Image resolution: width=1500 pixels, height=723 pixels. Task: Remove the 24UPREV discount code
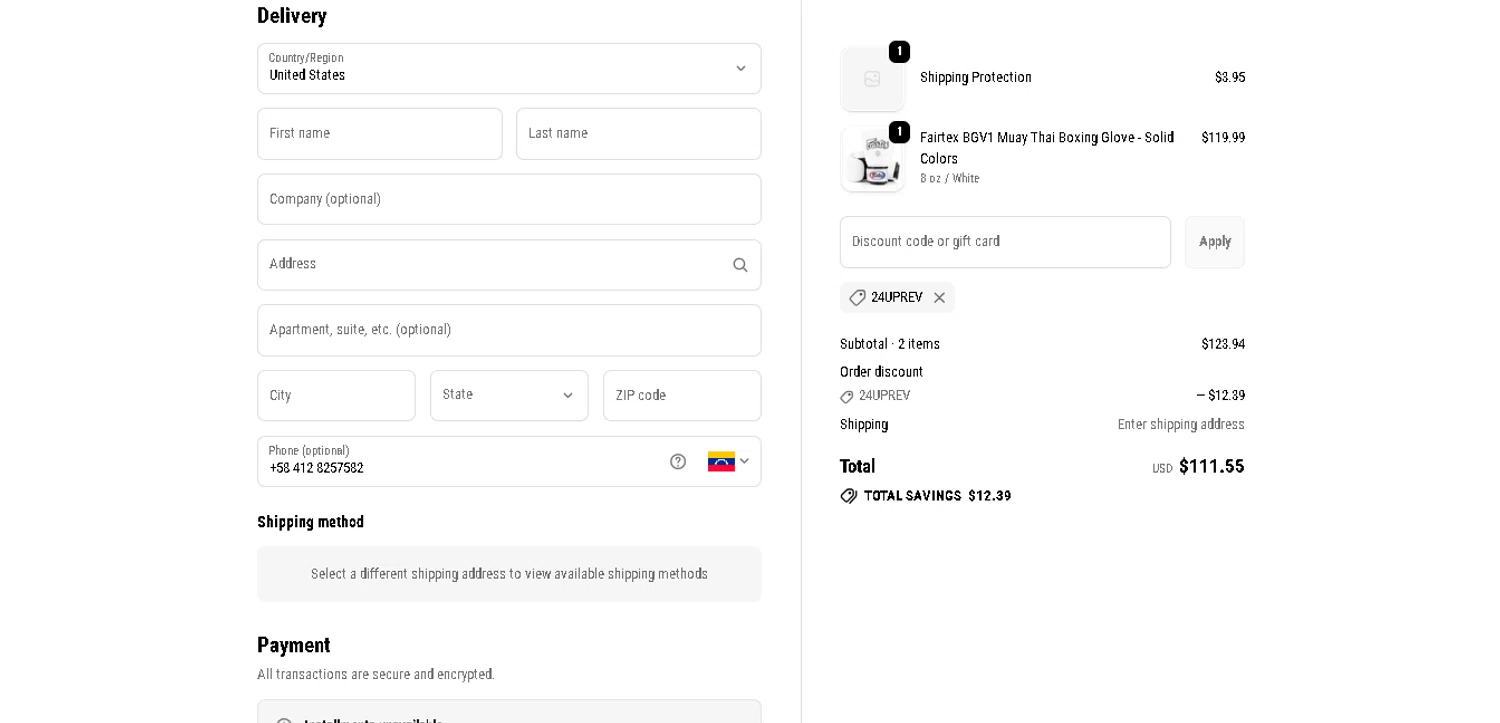939,297
